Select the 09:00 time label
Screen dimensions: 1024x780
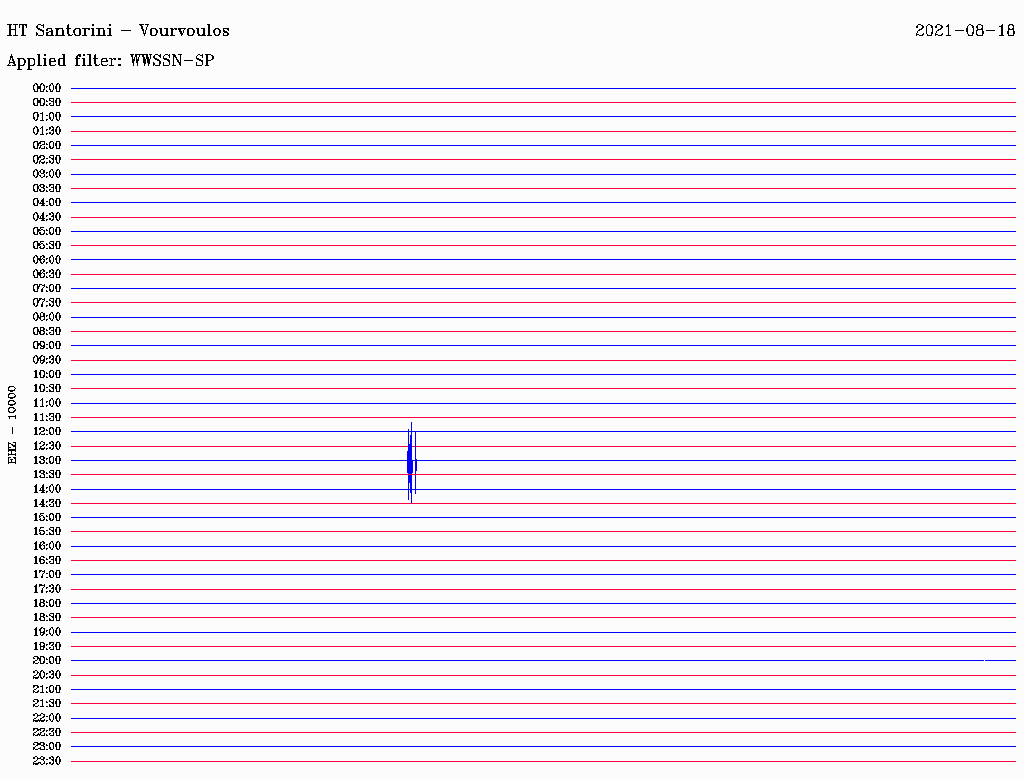click(47, 346)
